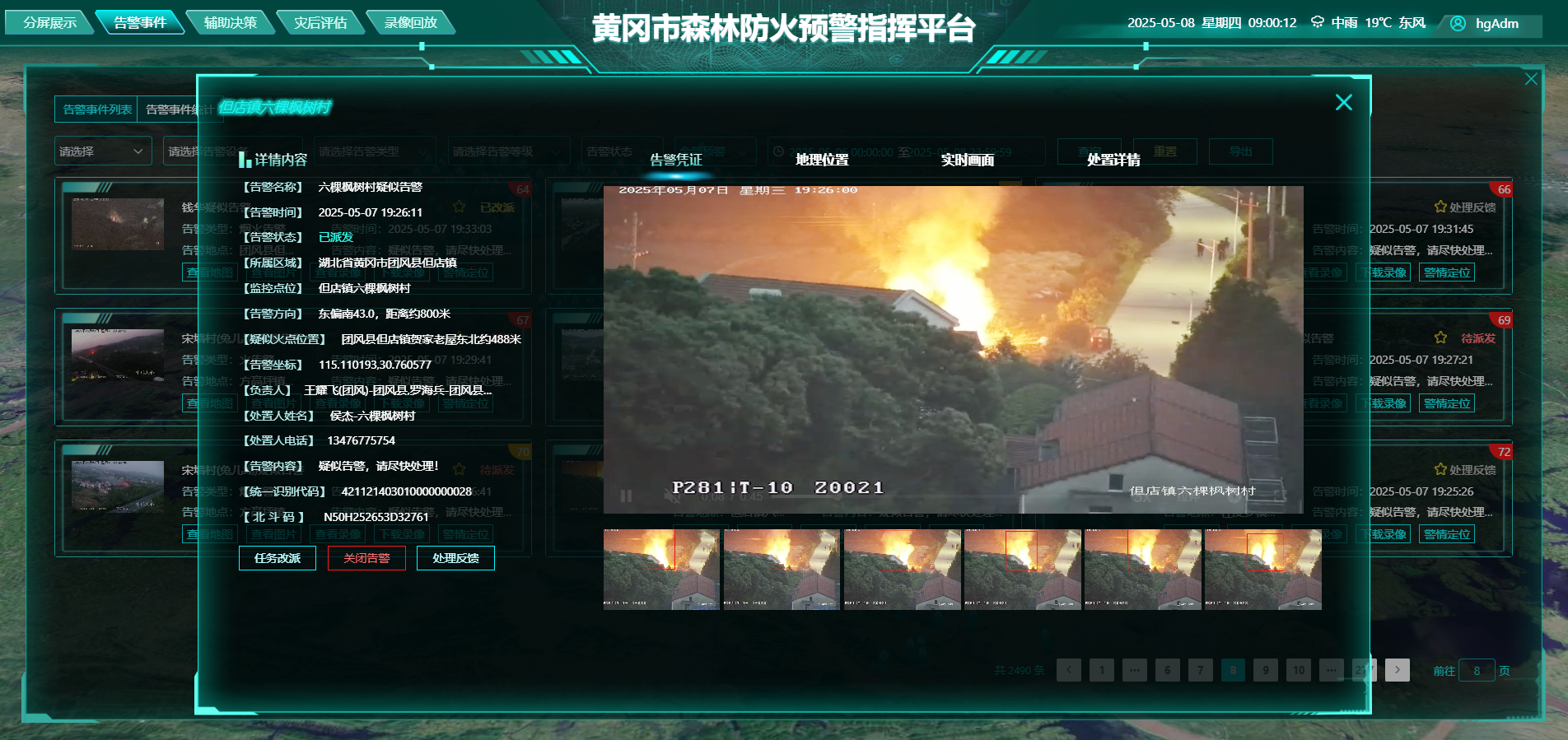
Task: Open 宋犋村 card village daytime thumbnail
Action: (118, 486)
